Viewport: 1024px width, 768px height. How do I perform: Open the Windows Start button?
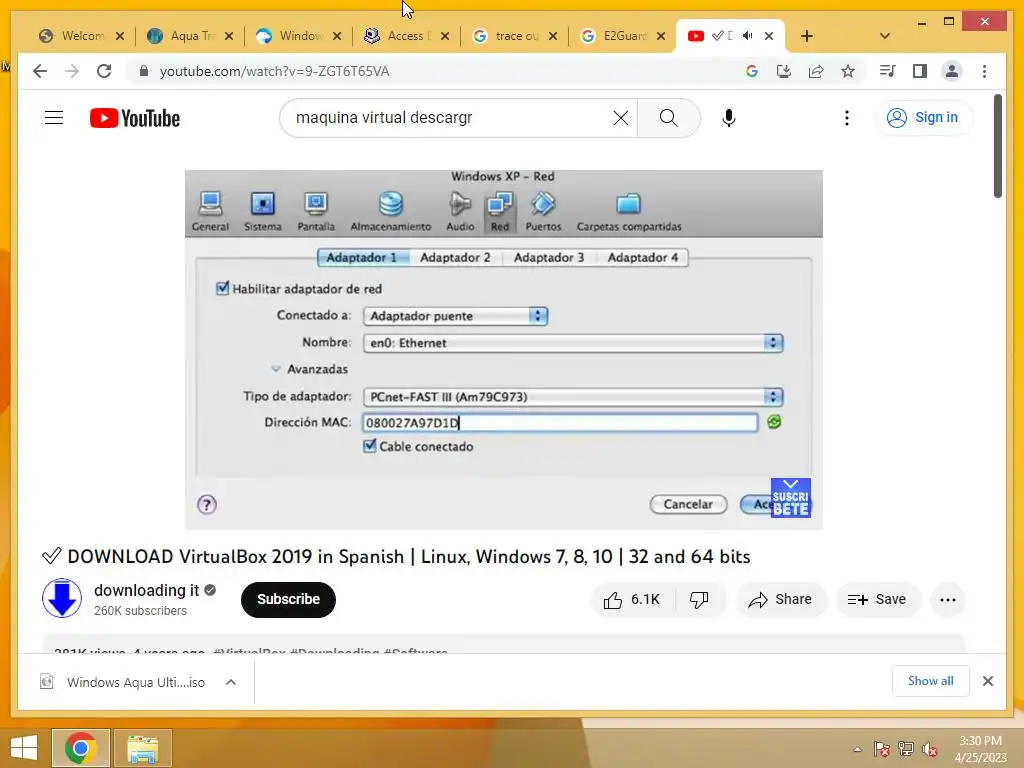coord(24,748)
